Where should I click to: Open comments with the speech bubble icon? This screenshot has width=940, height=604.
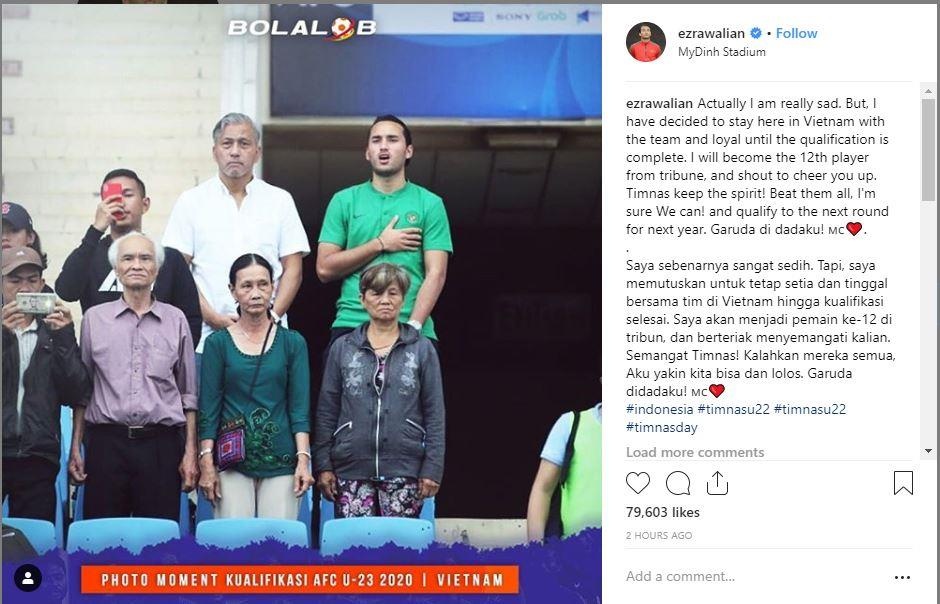click(678, 483)
